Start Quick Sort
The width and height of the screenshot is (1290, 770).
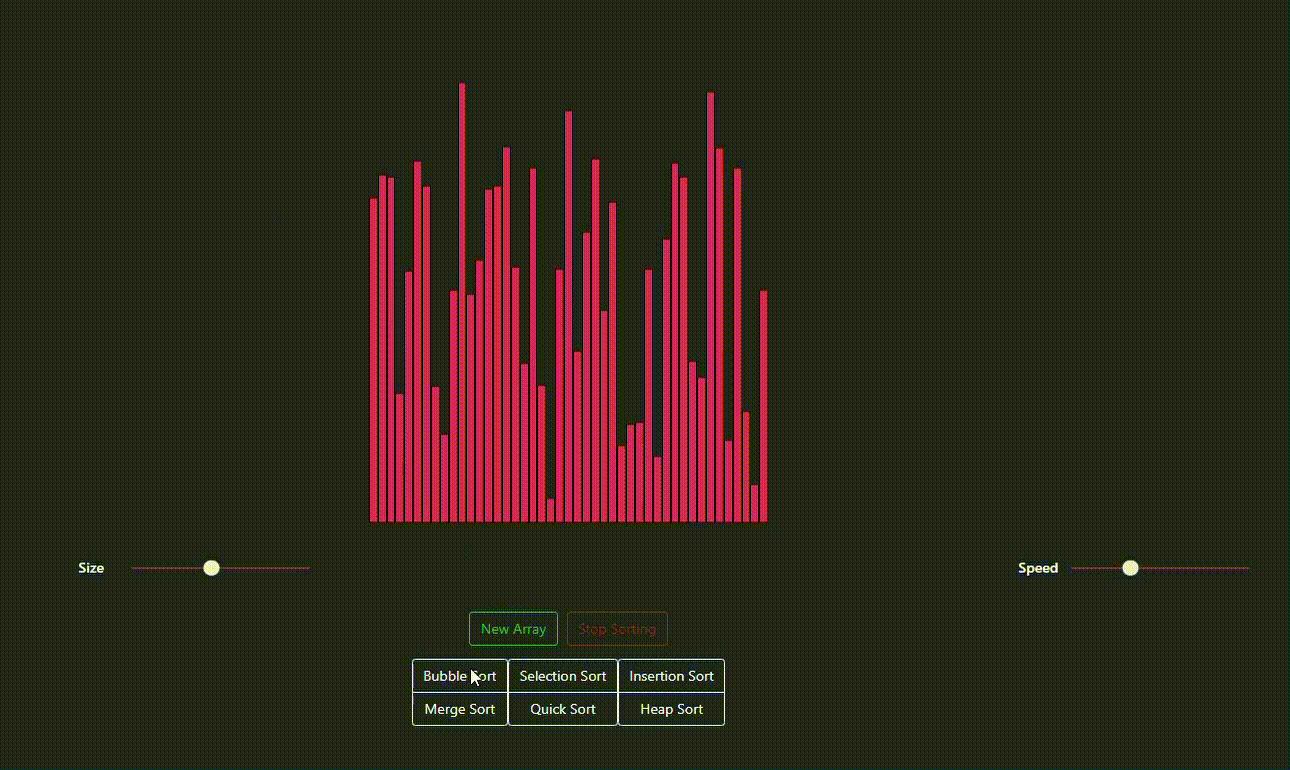[562, 709]
